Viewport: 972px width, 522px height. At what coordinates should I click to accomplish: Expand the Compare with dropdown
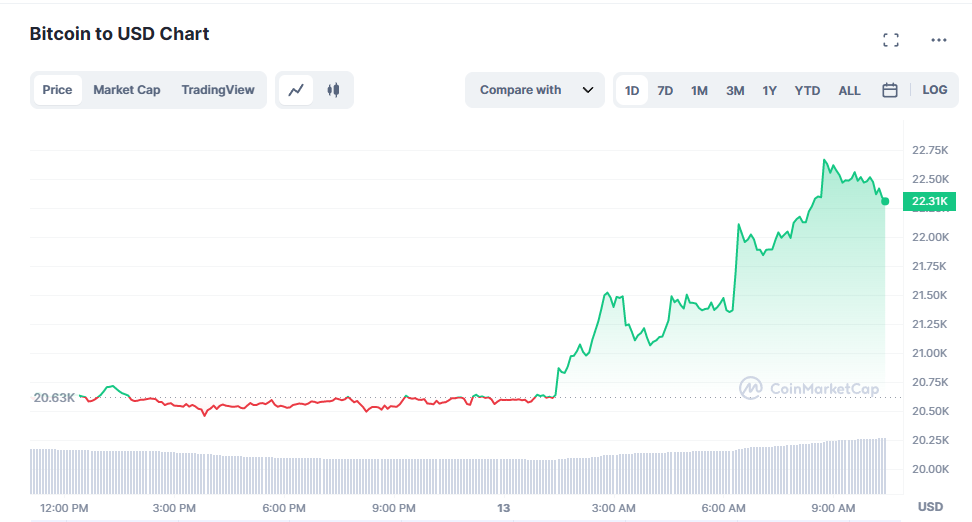pyautogui.click(x=521, y=90)
